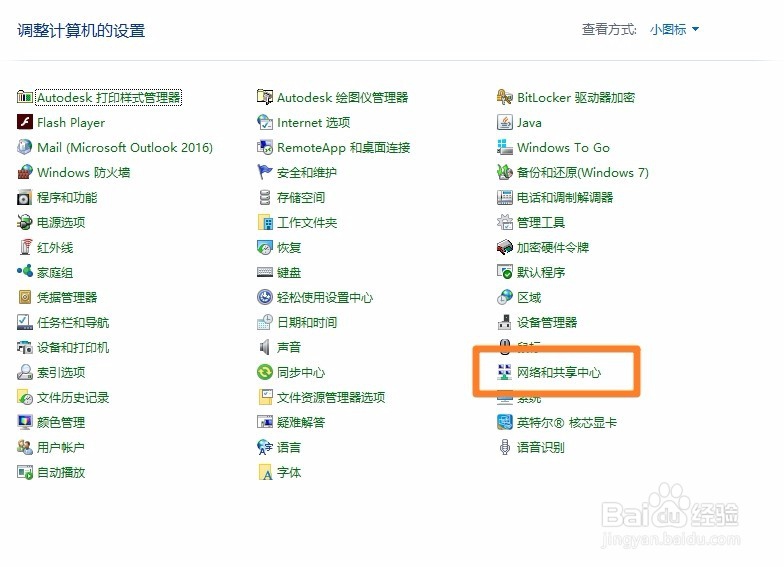Viewport: 784px width, 567px height.
Task: Click the 设备管理器 icon
Action: (x=505, y=323)
